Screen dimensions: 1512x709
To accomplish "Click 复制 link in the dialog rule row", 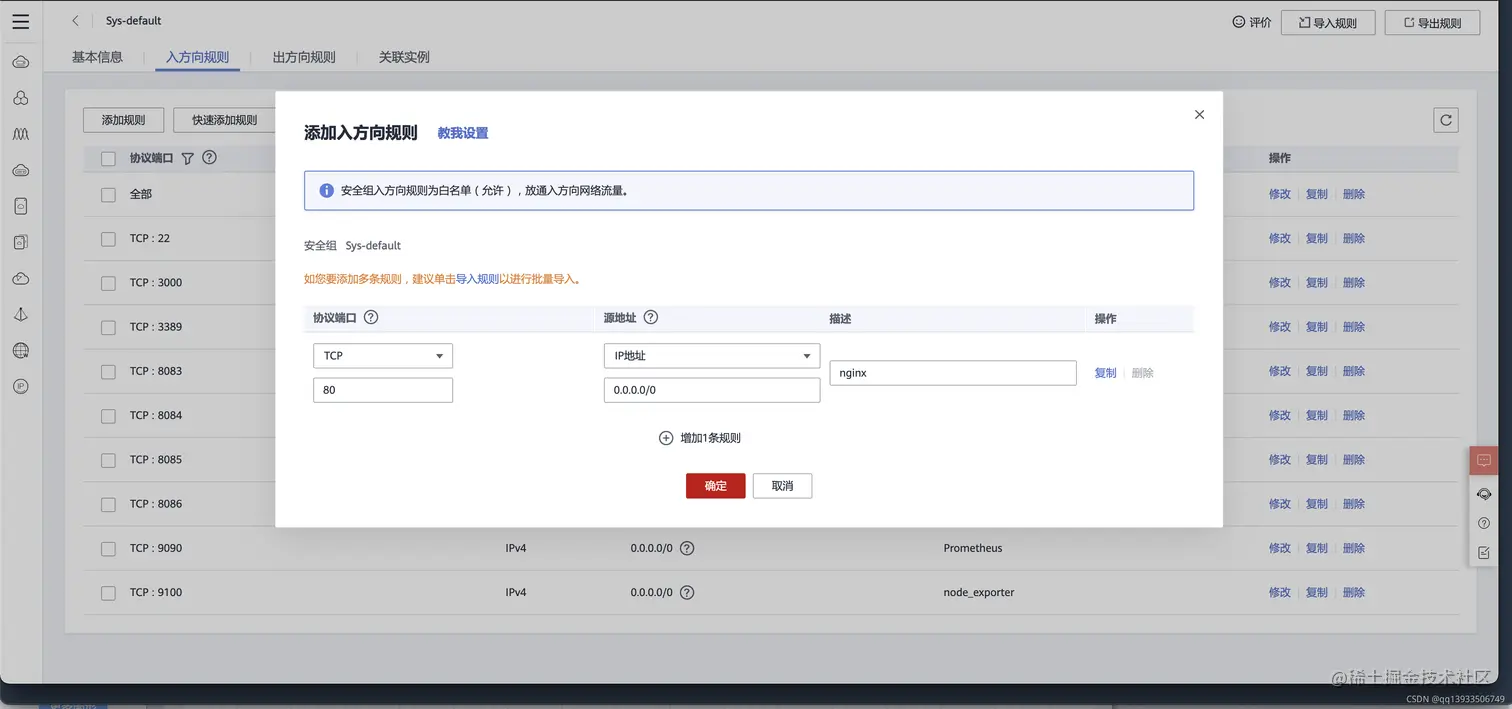I will (x=1105, y=373).
